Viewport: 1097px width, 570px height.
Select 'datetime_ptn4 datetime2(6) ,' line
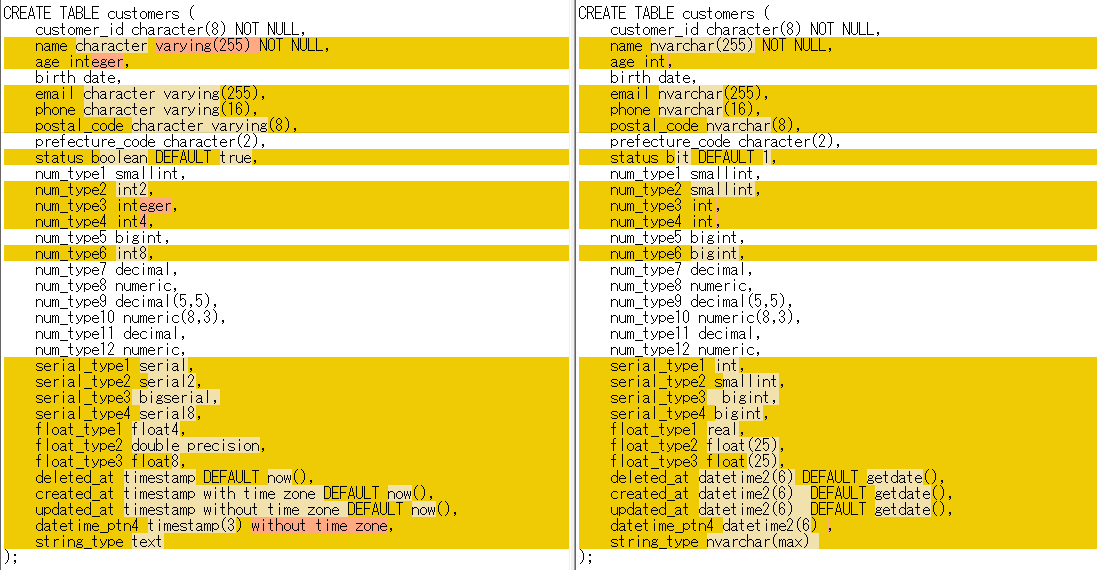click(x=721, y=526)
